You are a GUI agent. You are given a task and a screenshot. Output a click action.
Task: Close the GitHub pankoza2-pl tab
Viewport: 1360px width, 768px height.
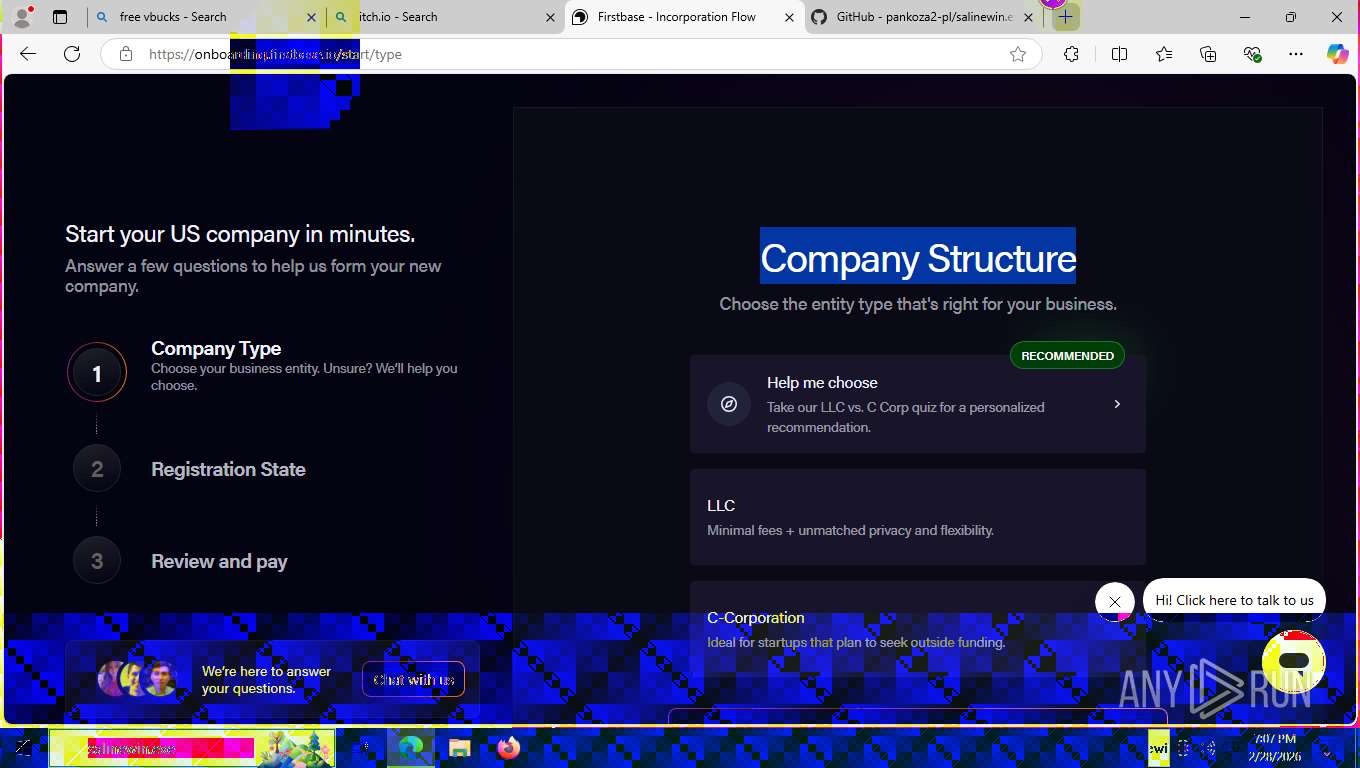(1029, 17)
